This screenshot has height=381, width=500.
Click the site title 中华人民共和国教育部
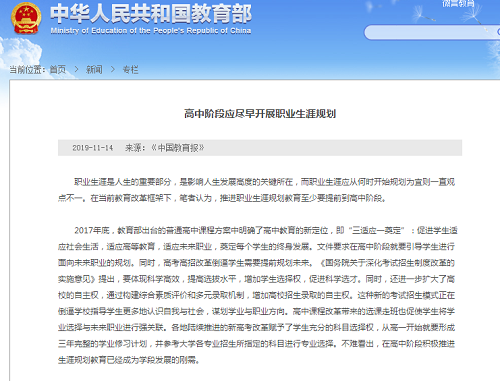pyautogui.click(x=151, y=13)
